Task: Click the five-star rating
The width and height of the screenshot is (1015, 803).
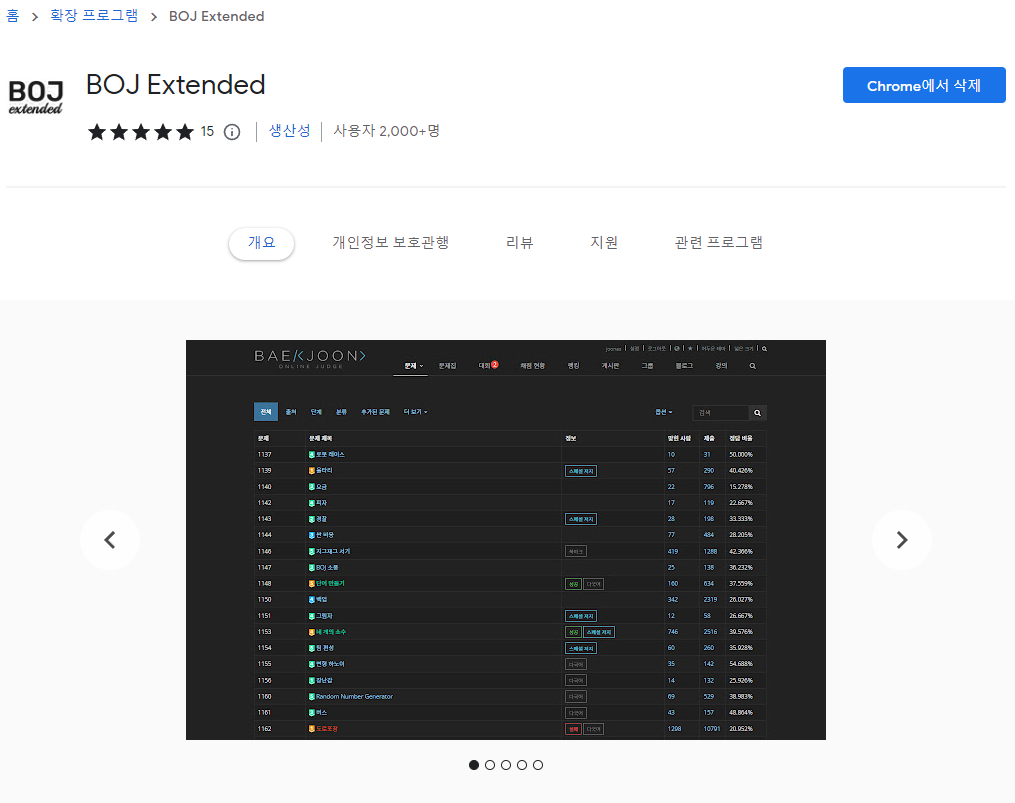Action: (141, 132)
